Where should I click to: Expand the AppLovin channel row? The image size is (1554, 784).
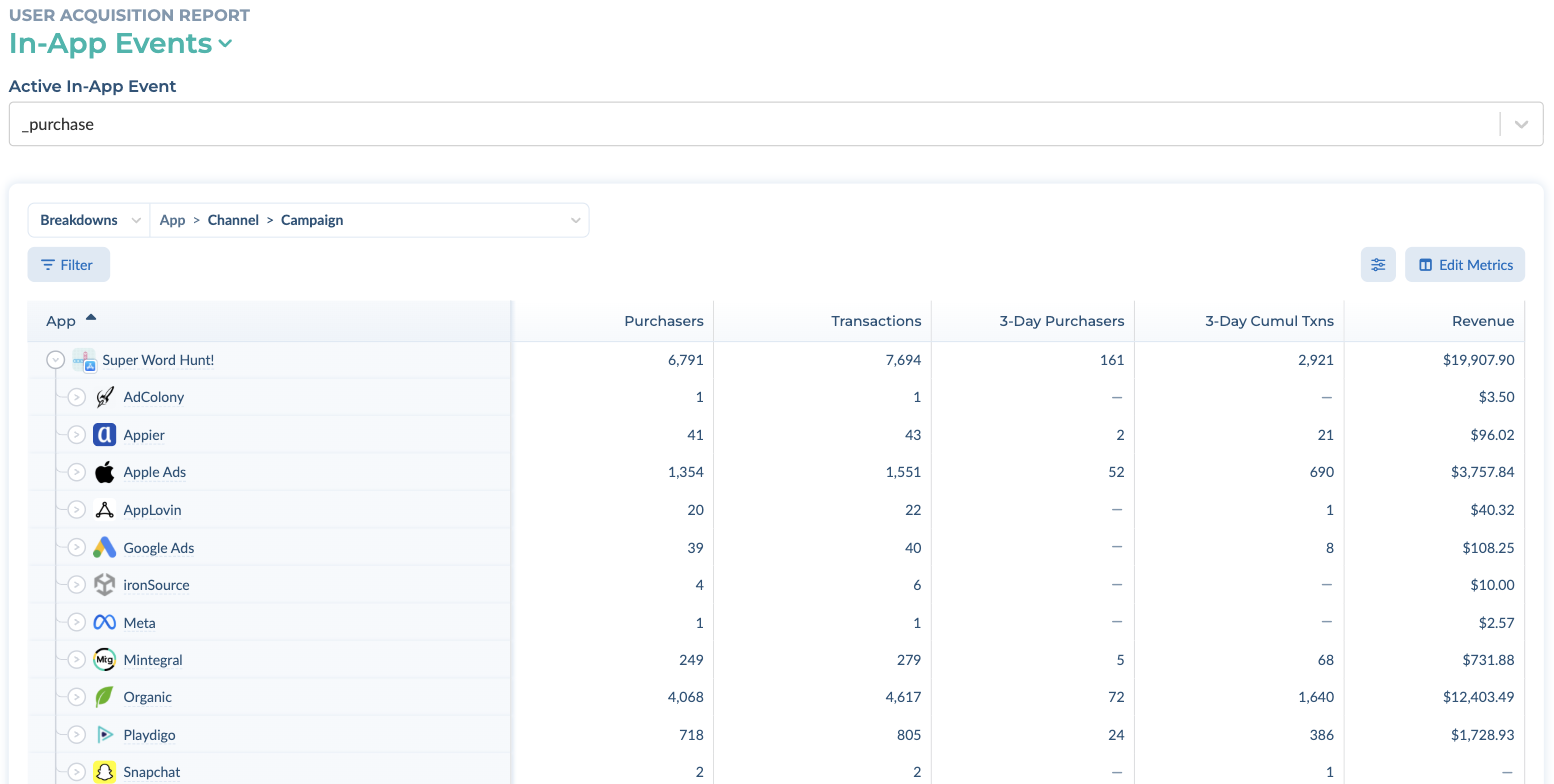point(77,510)
